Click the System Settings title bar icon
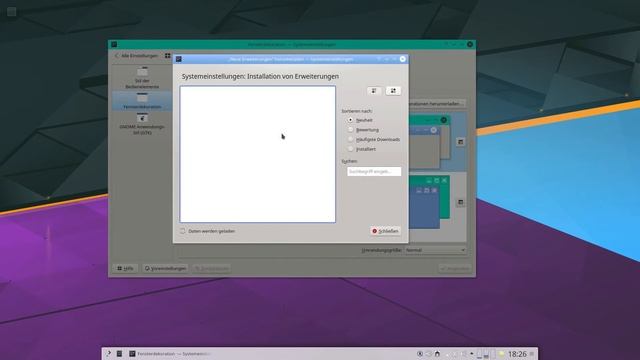The height and width of the screenshot is (360, 640). [114, 44]
